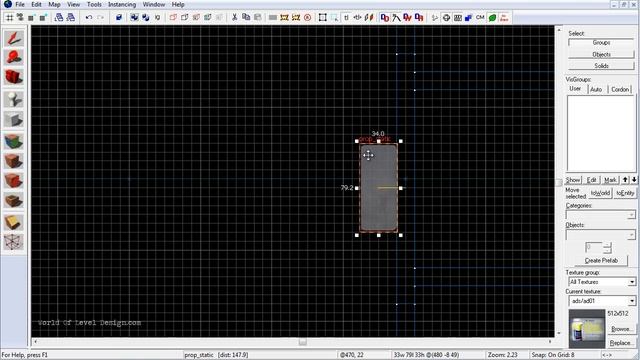Open the Toggle texture application tool

pyautogui.click(x=14, y=142)
